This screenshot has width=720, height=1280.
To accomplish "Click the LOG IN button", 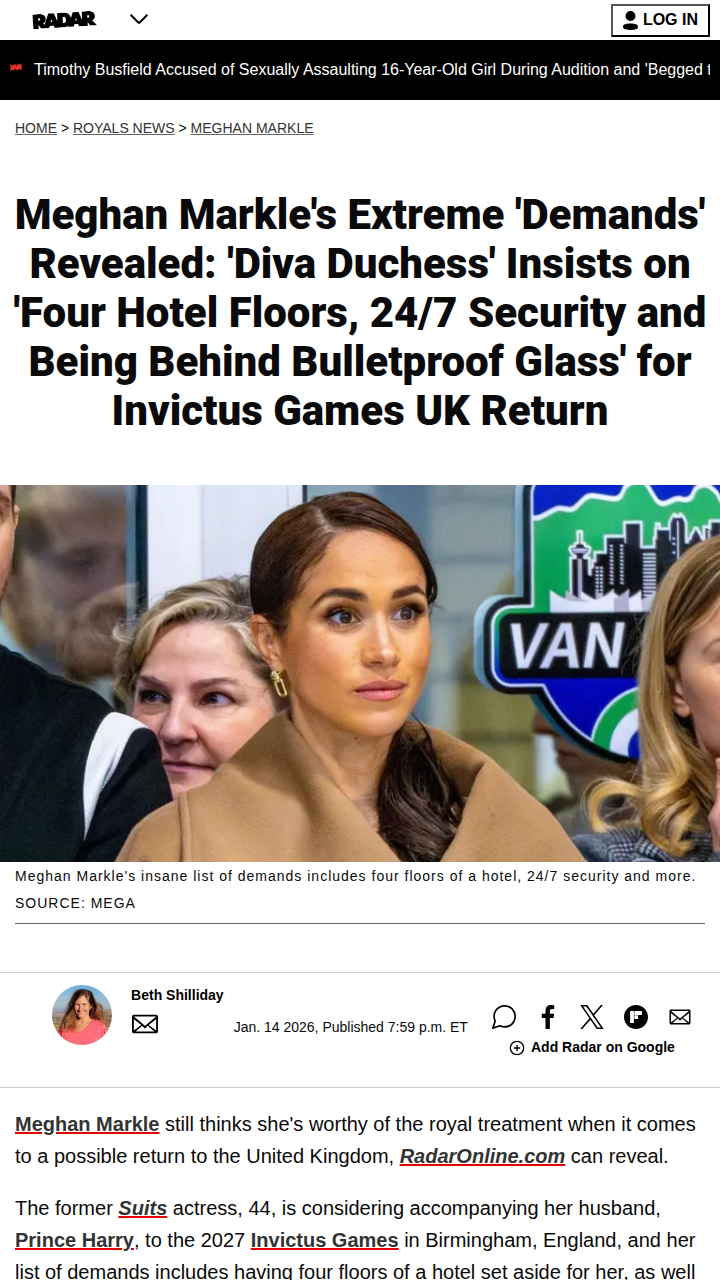I will tap(660, 20).
